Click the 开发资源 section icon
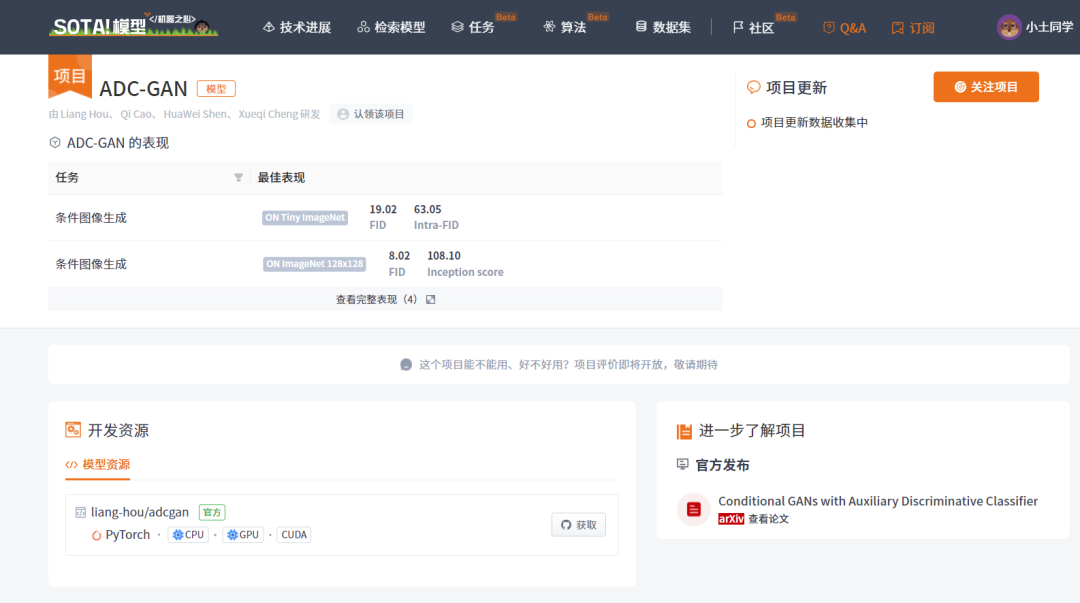 coord(73,430)
